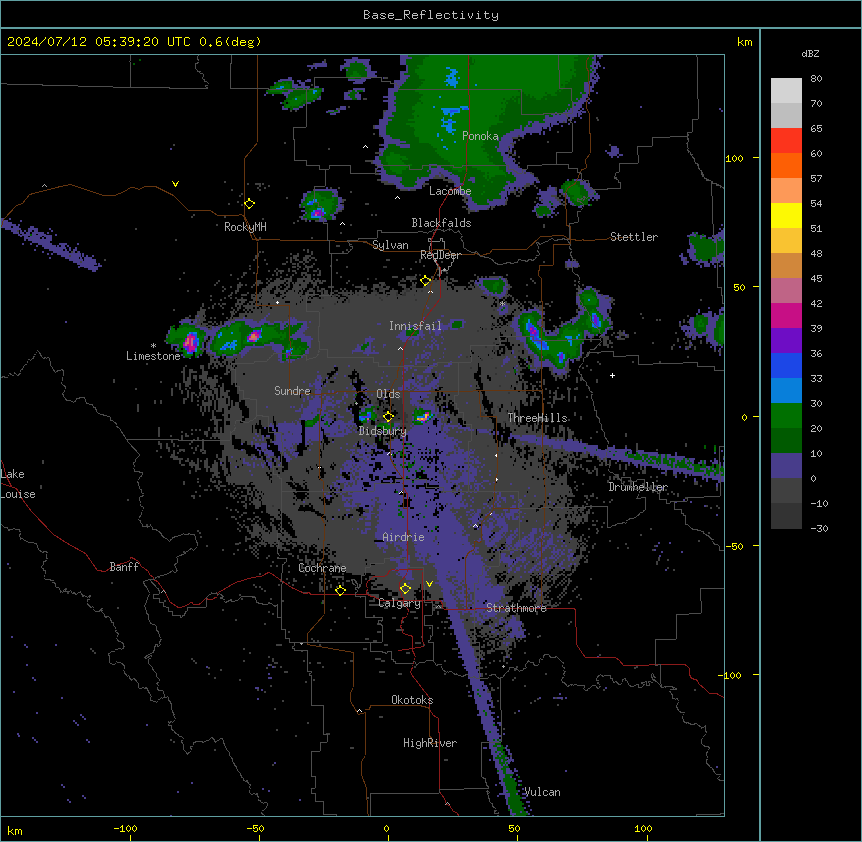The height and width of the screenshot is (842, 862).
Task: Click the yellow marker above Didsbury label
Action: (x=388, y=417)
